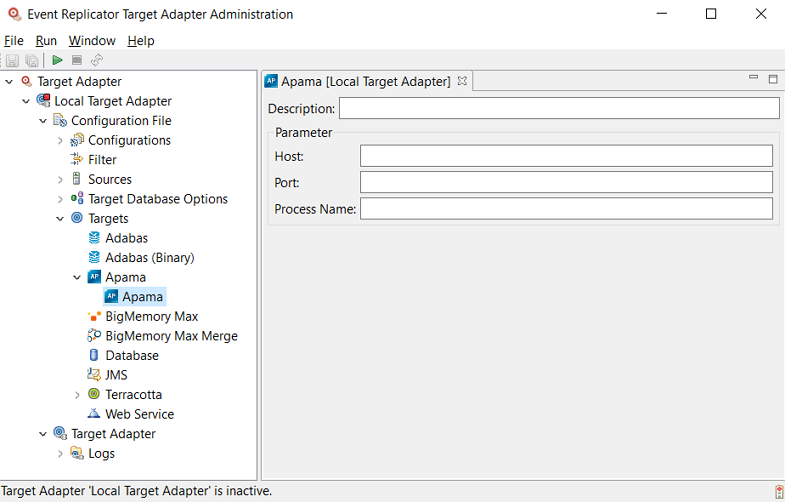Close the Apama editor tab
This screenshot has height=502, width=785.
pos(462,81)
